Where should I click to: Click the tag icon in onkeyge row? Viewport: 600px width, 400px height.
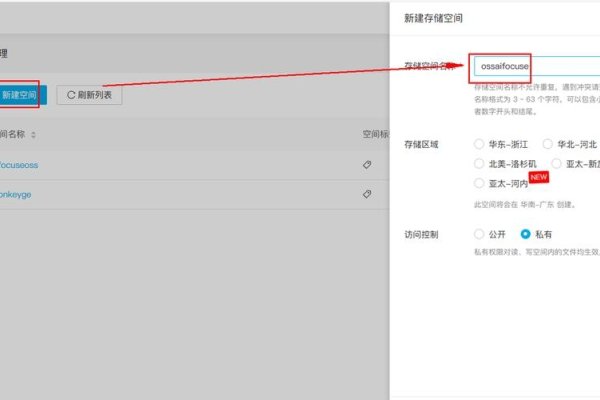[367, 194]
